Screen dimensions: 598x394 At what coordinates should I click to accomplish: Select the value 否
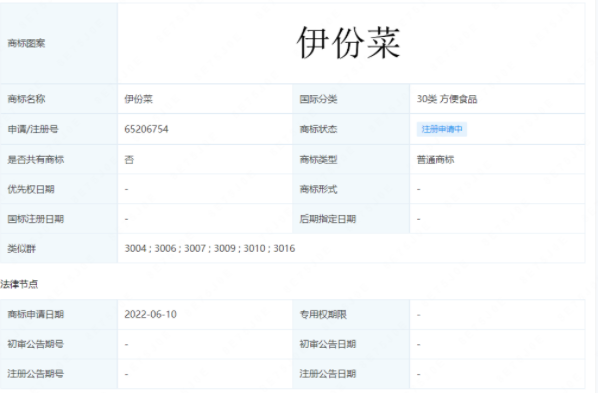tap(129, 159)
